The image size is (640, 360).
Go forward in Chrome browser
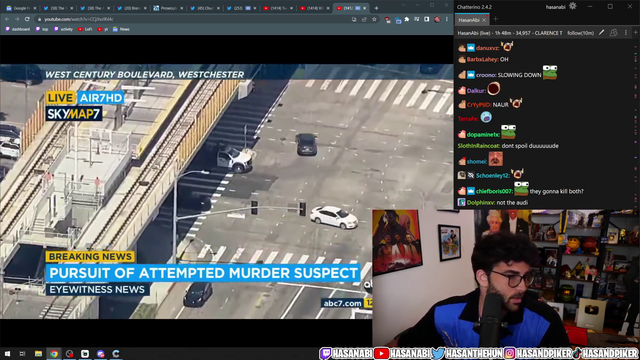pyautogui.click(x=17, y=19)
